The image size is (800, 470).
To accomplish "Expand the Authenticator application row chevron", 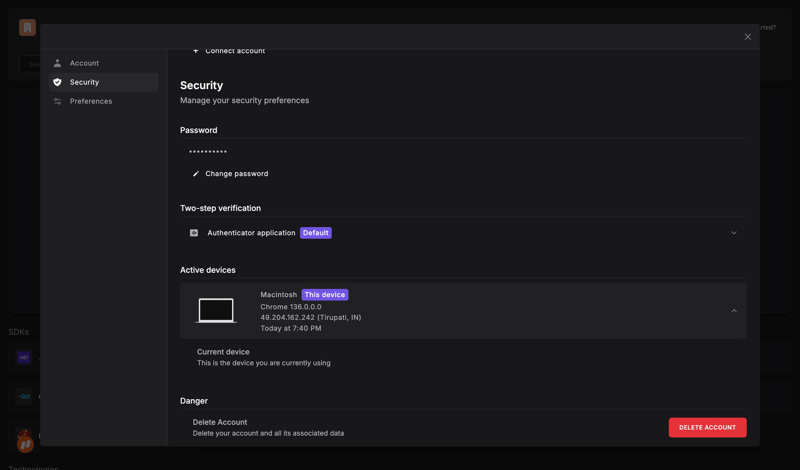I will click(x=734, y=233).
